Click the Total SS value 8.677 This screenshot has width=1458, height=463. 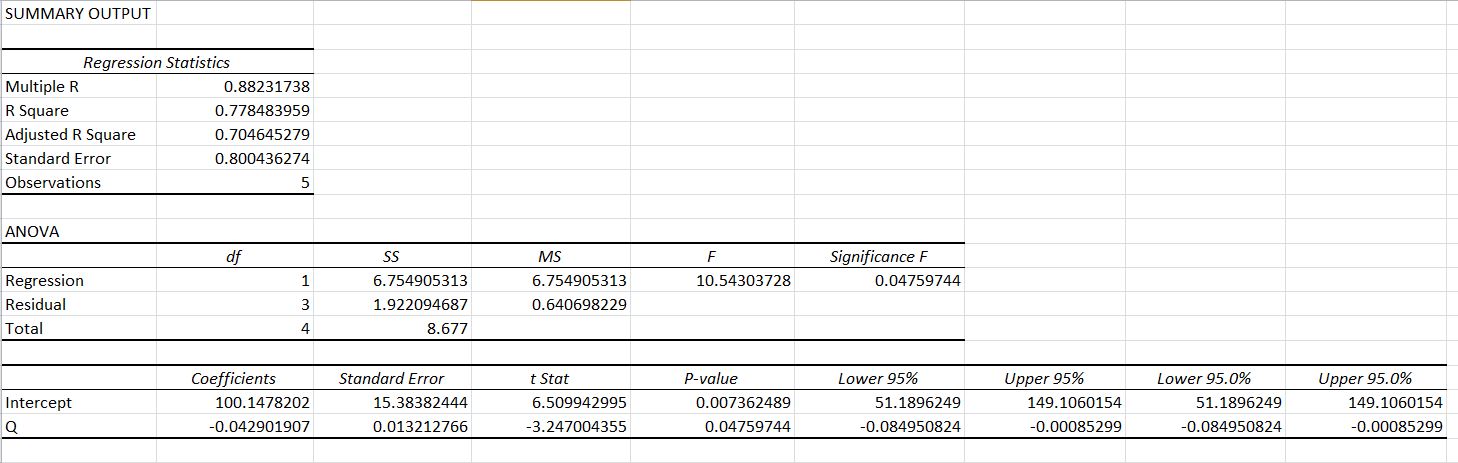click(447, 329)
